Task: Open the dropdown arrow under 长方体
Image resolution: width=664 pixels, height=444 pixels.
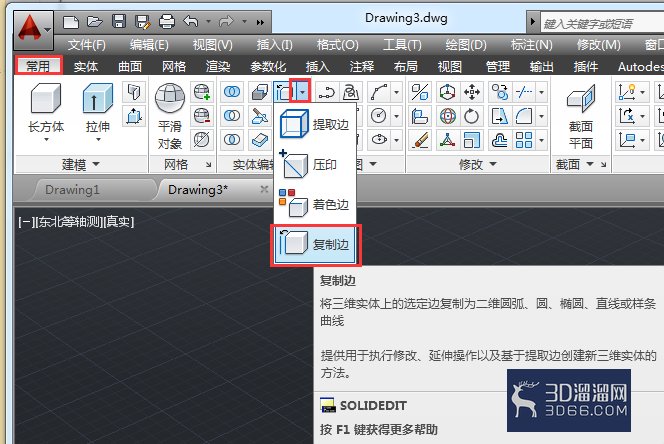Action: point(46,139)
